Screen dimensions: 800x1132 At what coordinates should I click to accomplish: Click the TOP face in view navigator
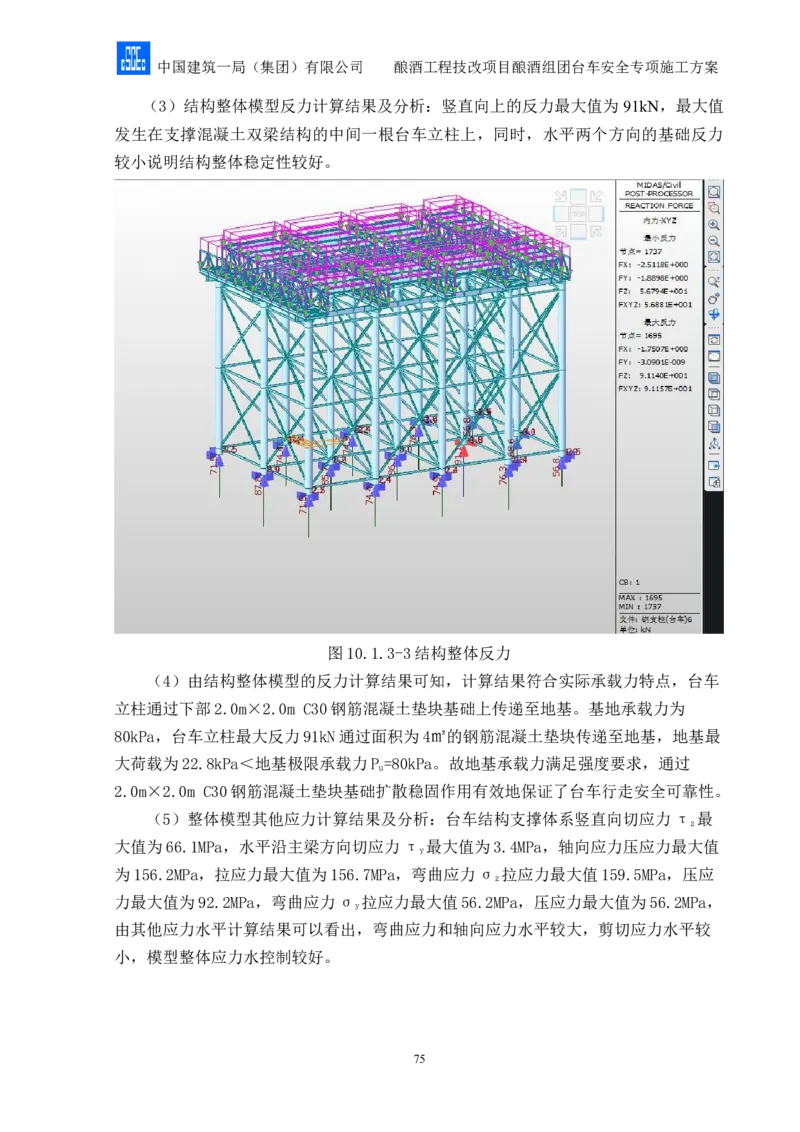[x=579, y=214]
